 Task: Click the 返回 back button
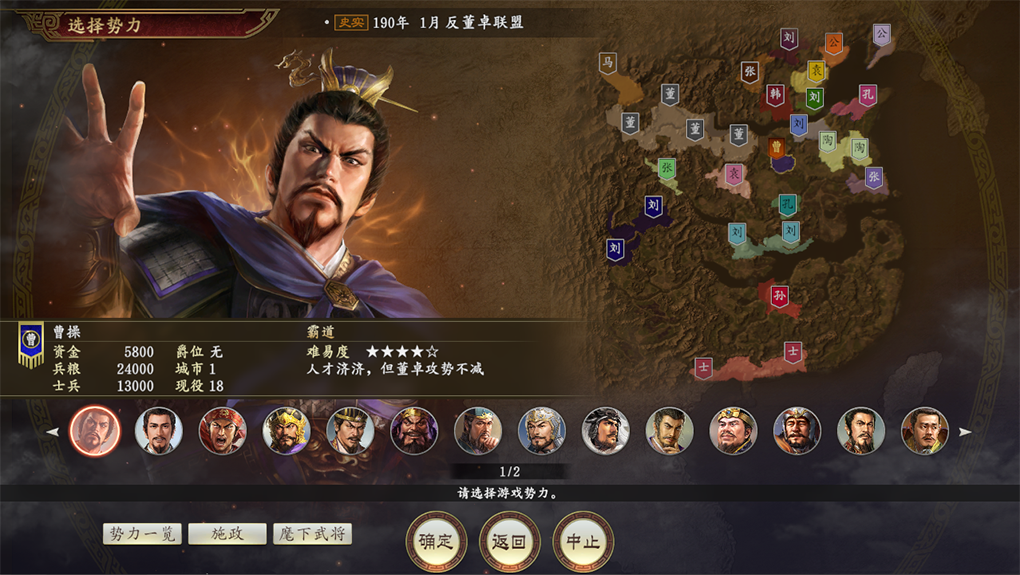pyautogui.click(x=509, y=541)
